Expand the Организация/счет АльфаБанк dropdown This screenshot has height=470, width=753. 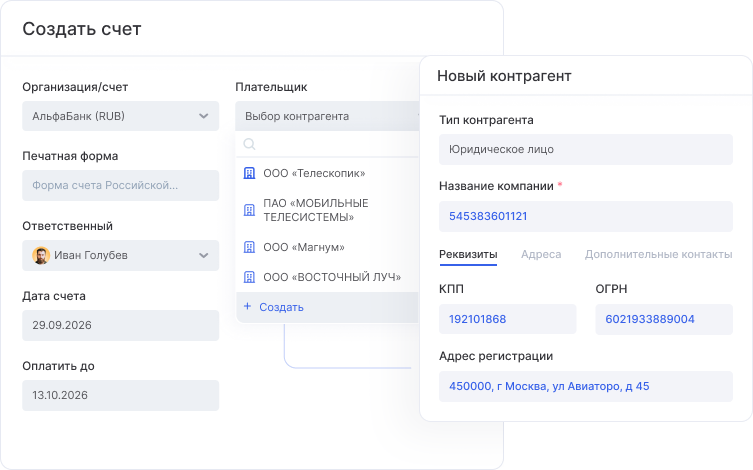[204, 116]
